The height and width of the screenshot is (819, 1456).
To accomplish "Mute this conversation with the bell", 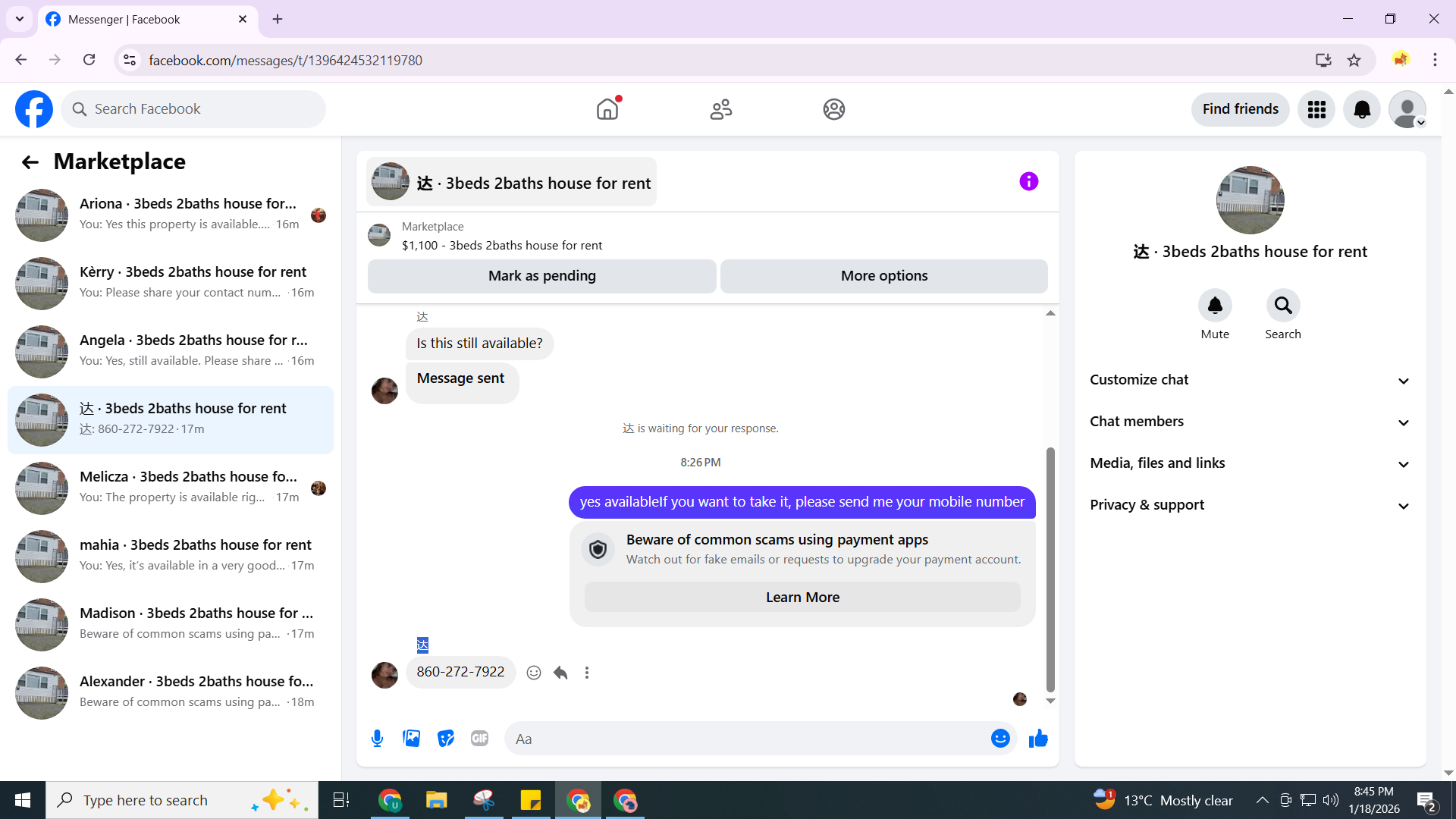I will pyautogui.click(x=1214, y=306).
